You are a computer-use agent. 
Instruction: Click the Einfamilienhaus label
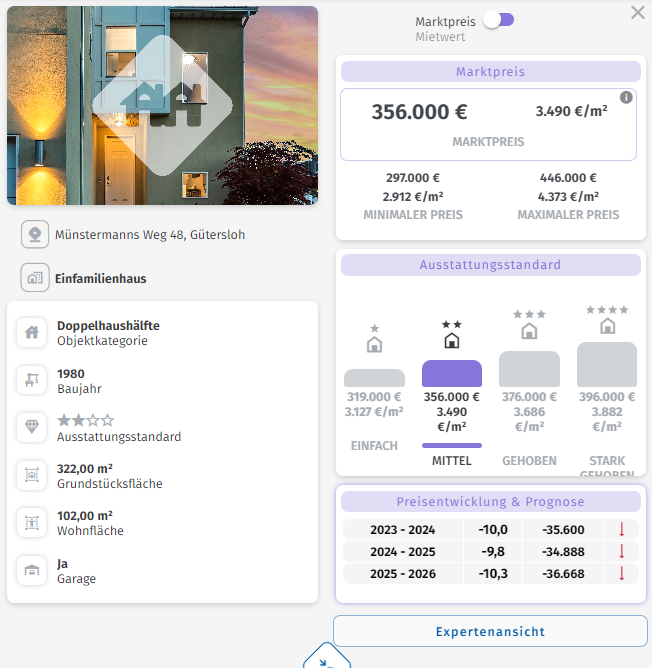pos(101,279)
